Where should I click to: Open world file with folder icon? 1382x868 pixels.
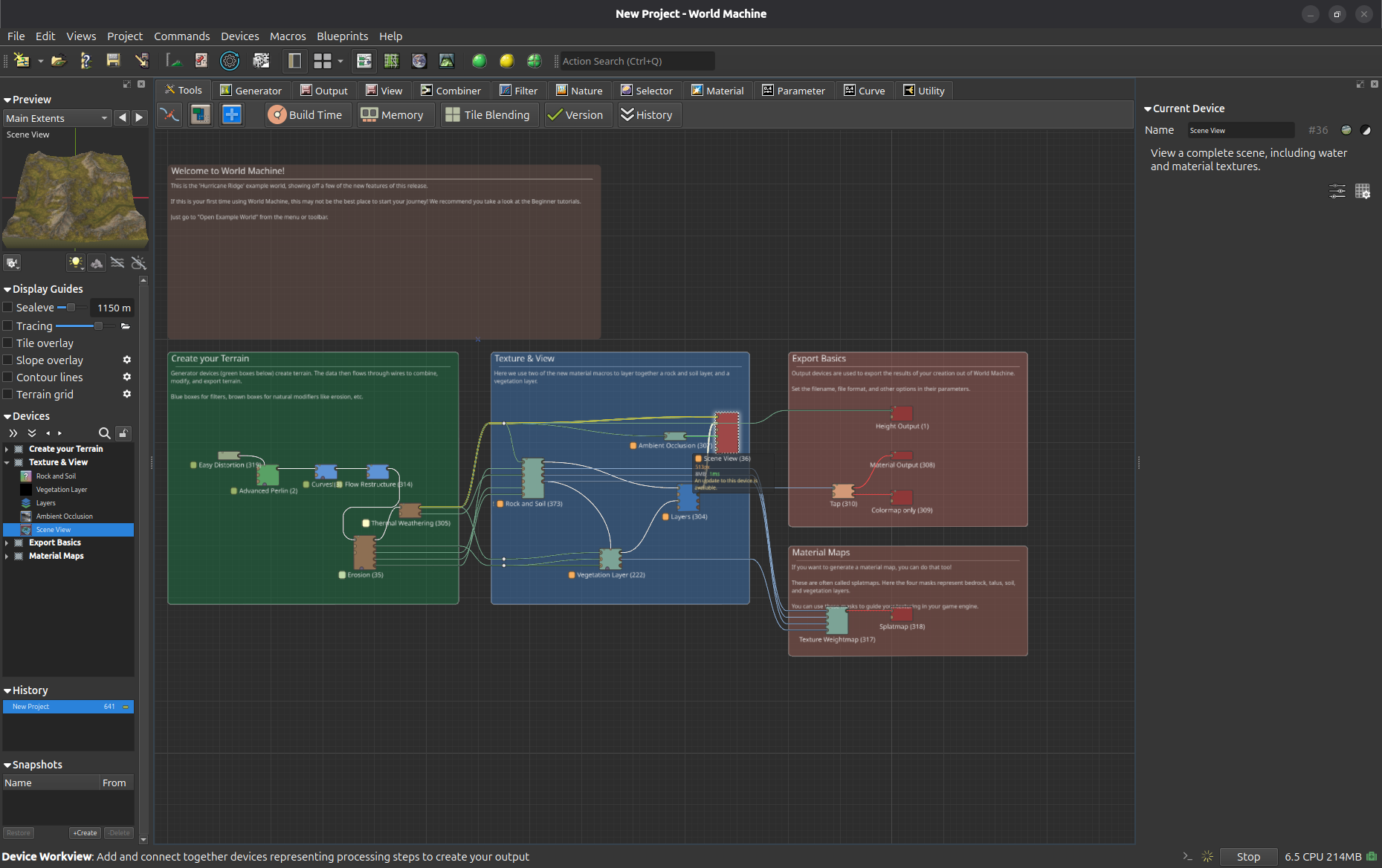pos(59,61)
